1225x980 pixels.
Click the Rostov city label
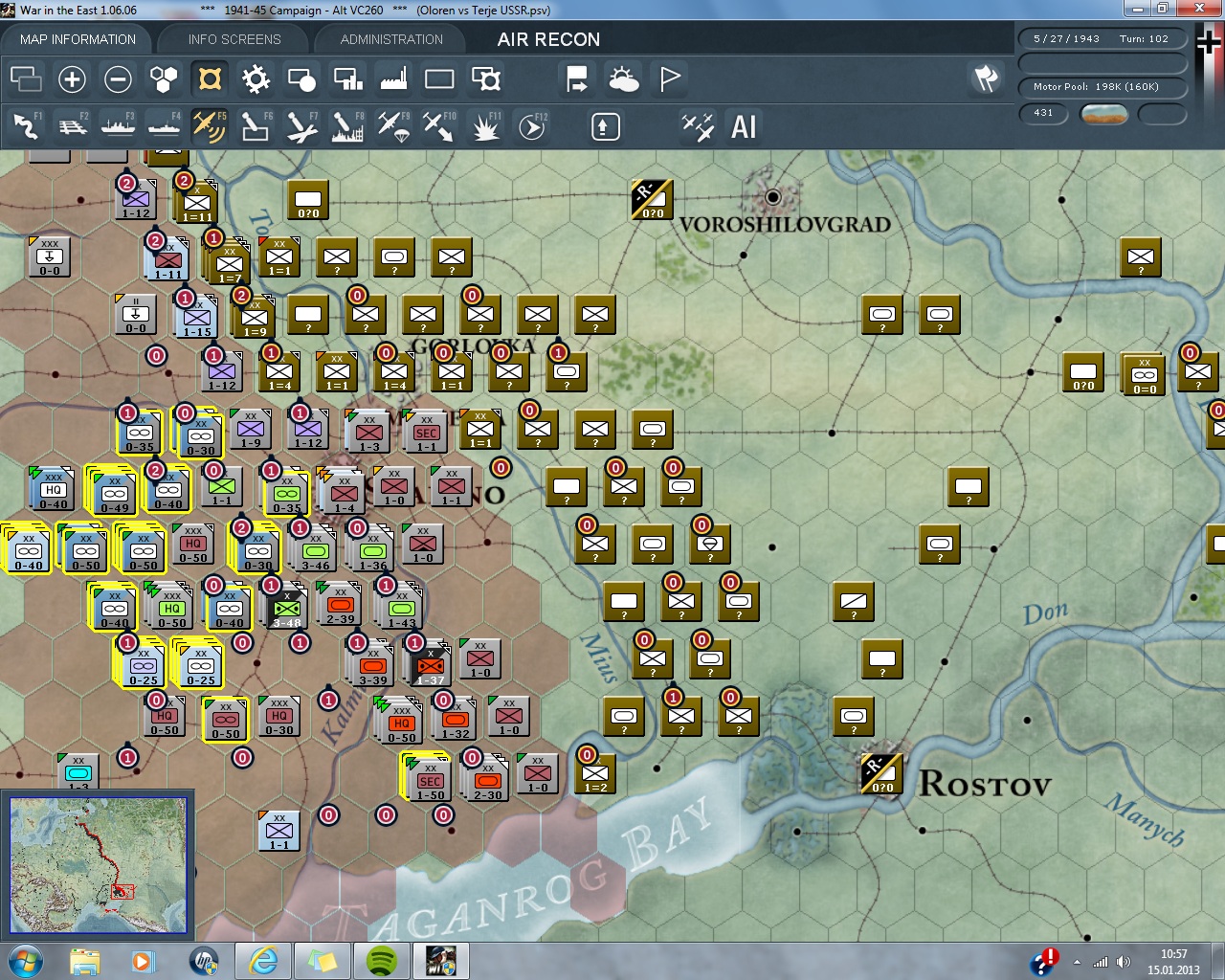pos(986,785)
